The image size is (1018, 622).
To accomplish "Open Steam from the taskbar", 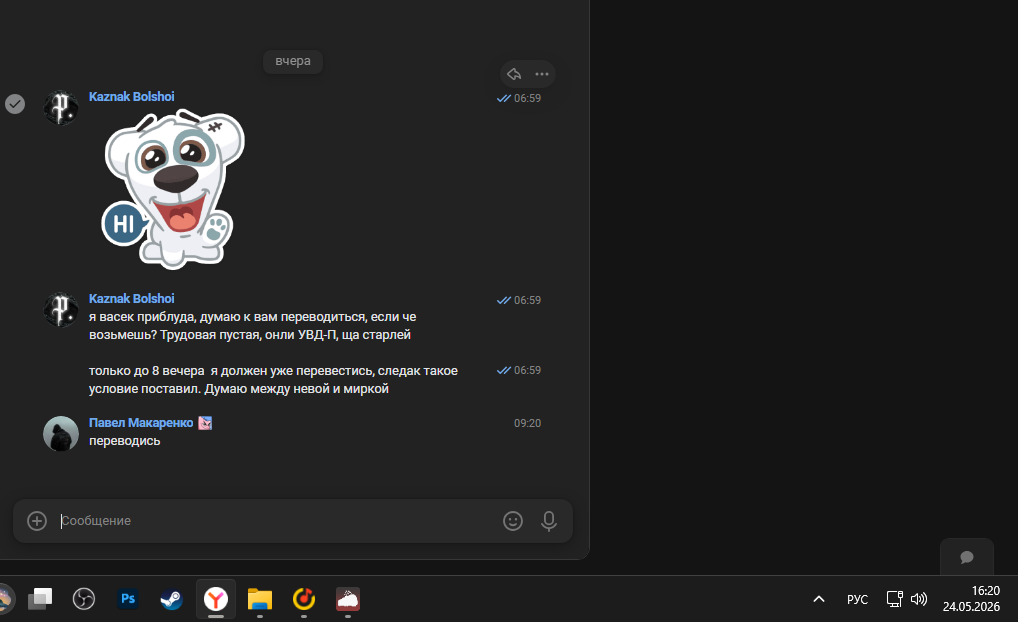I will click(x=172, y=599).
